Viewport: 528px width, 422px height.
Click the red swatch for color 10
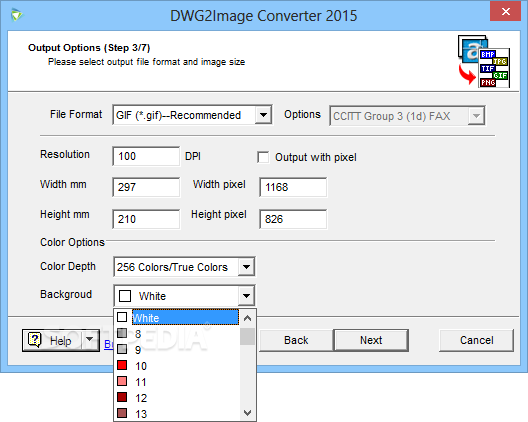(122, 365)
